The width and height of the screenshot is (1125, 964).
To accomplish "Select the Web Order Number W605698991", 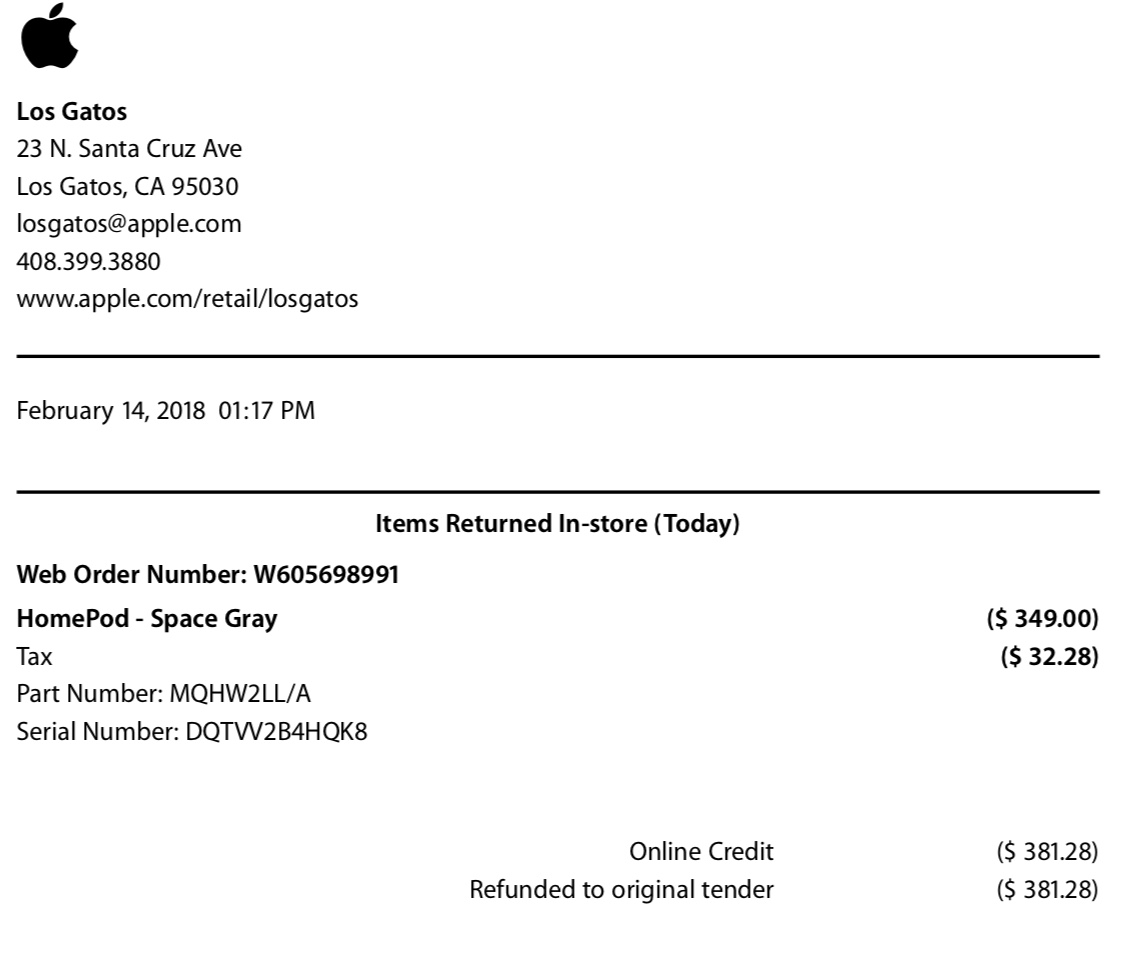I will 208,575.
